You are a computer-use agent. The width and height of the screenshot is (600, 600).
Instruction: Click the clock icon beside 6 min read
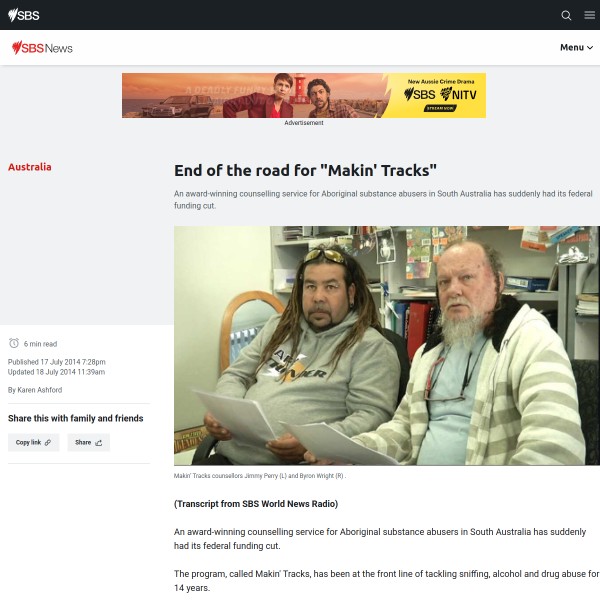coord(14,343)
